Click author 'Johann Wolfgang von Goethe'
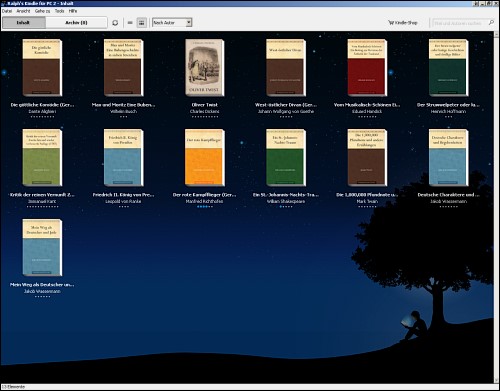The height and width of the screenshot is (391, 500). [x=286, y=111]
